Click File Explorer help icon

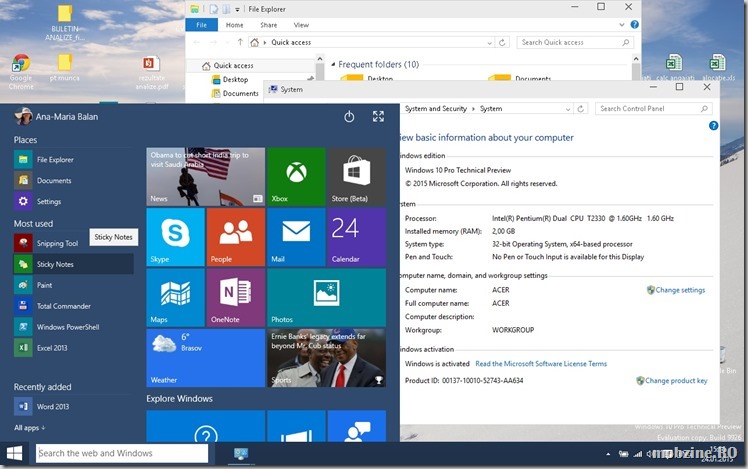point(634,25)
